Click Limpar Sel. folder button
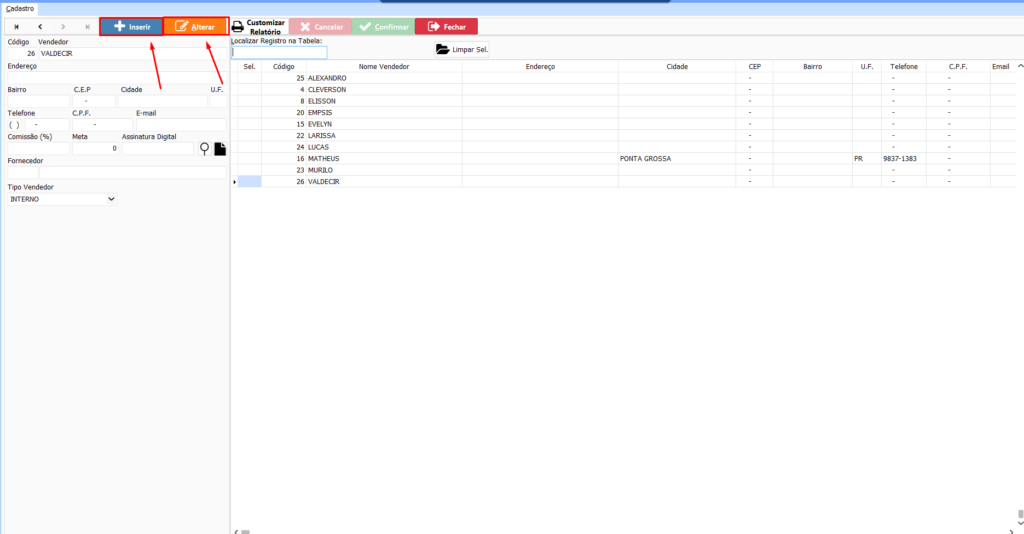Image resolution: width=1024 pixels, height=534 pixels. (462, 49)
